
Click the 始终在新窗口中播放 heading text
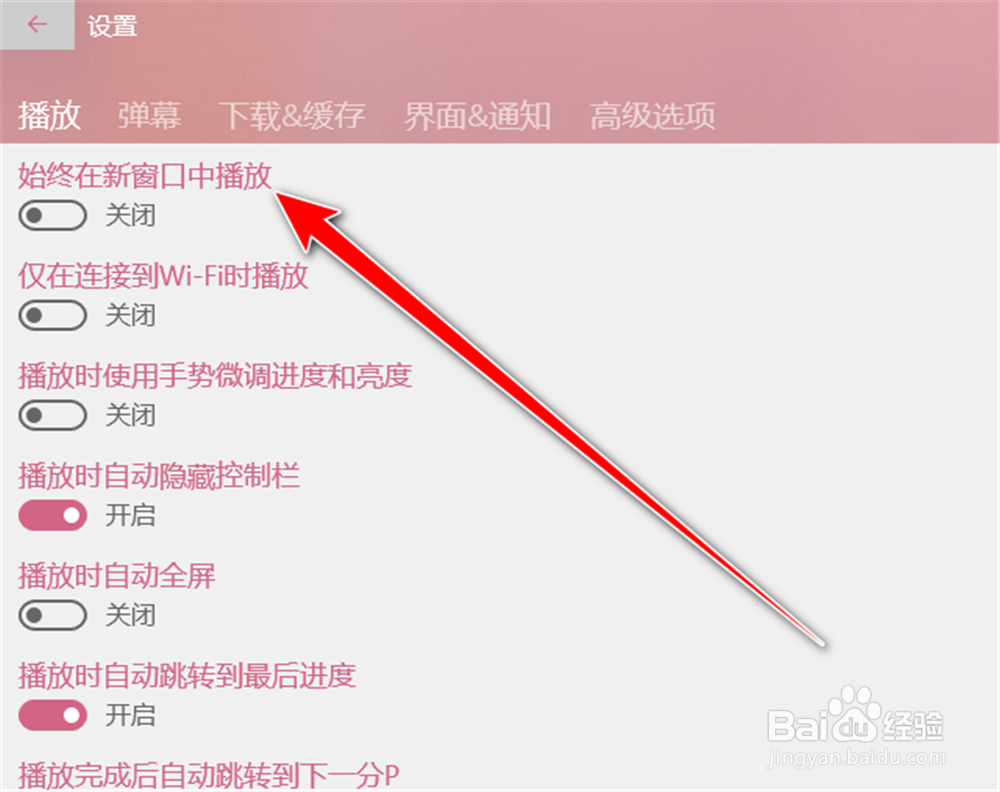point(145,175)
